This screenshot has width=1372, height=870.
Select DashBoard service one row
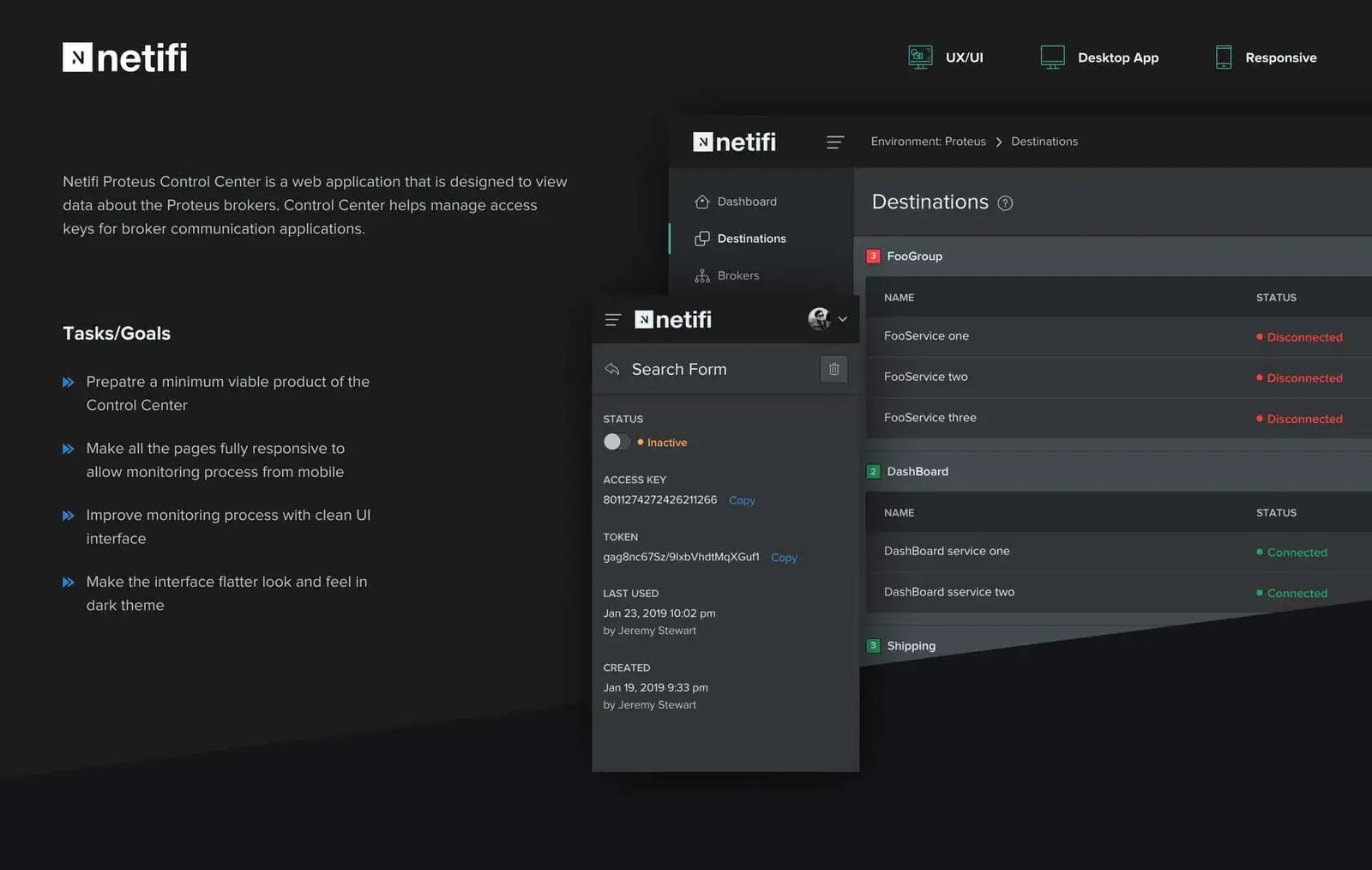point(1119,552)
